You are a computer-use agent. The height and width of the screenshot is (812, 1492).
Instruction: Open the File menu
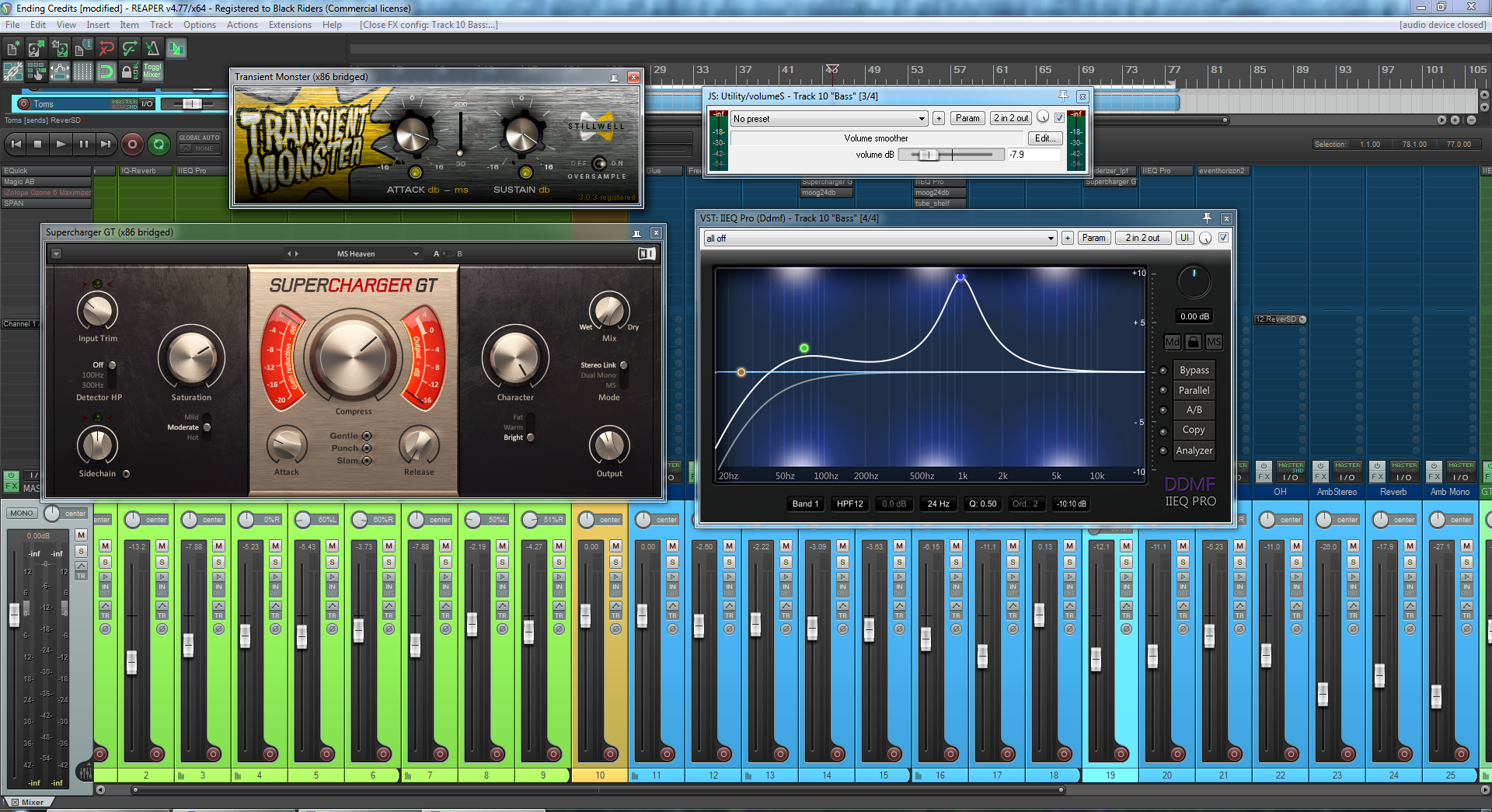coord(12,25)
